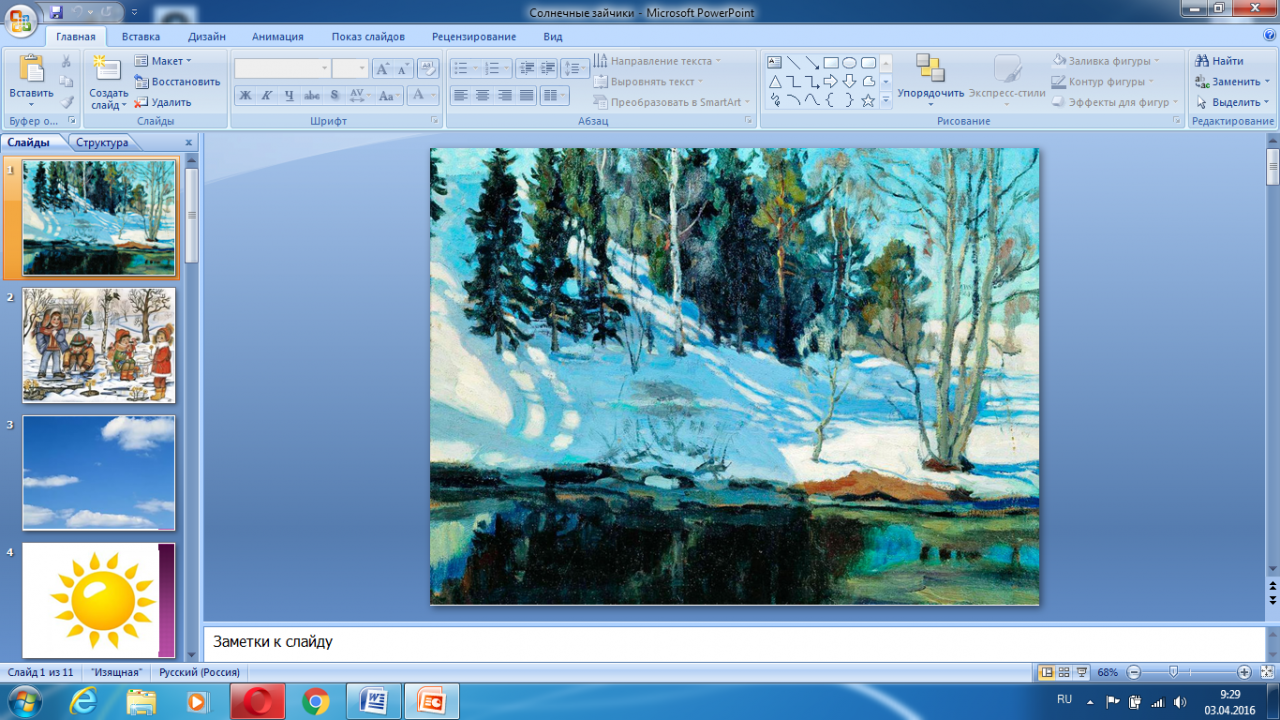The image size is (1280, 720).
Task: Toggle bold Ж formatting
Action: tap(245, 96)
